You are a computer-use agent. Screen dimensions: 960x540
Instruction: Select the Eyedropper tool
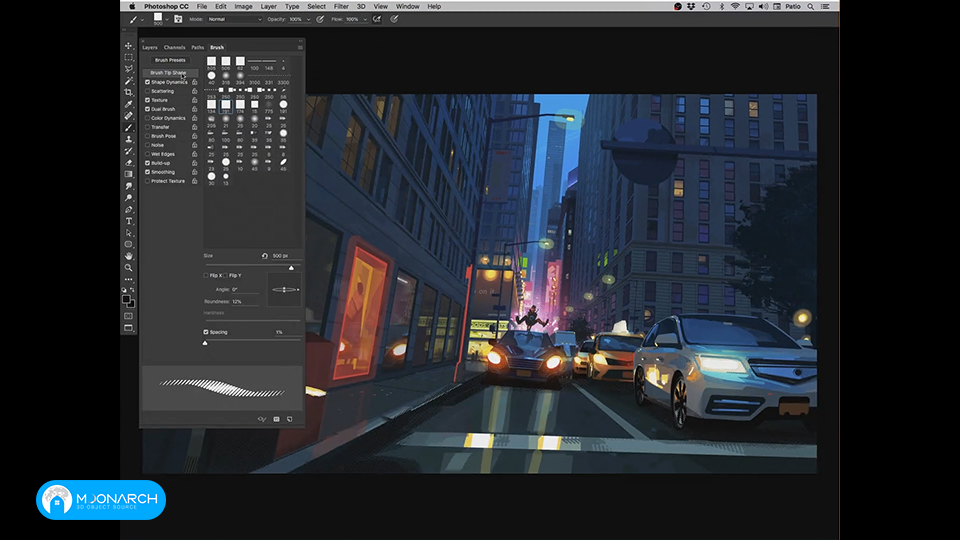coord(129,104)
